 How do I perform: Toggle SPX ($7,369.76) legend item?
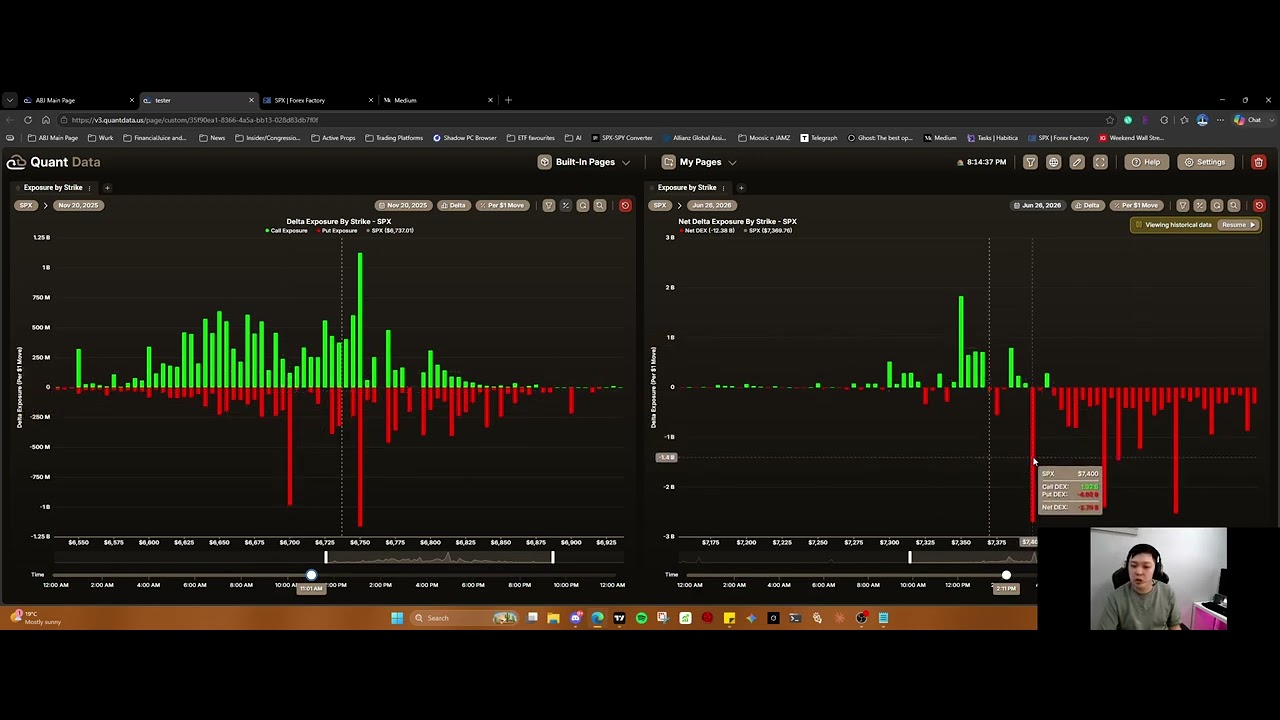coord(767,230)
